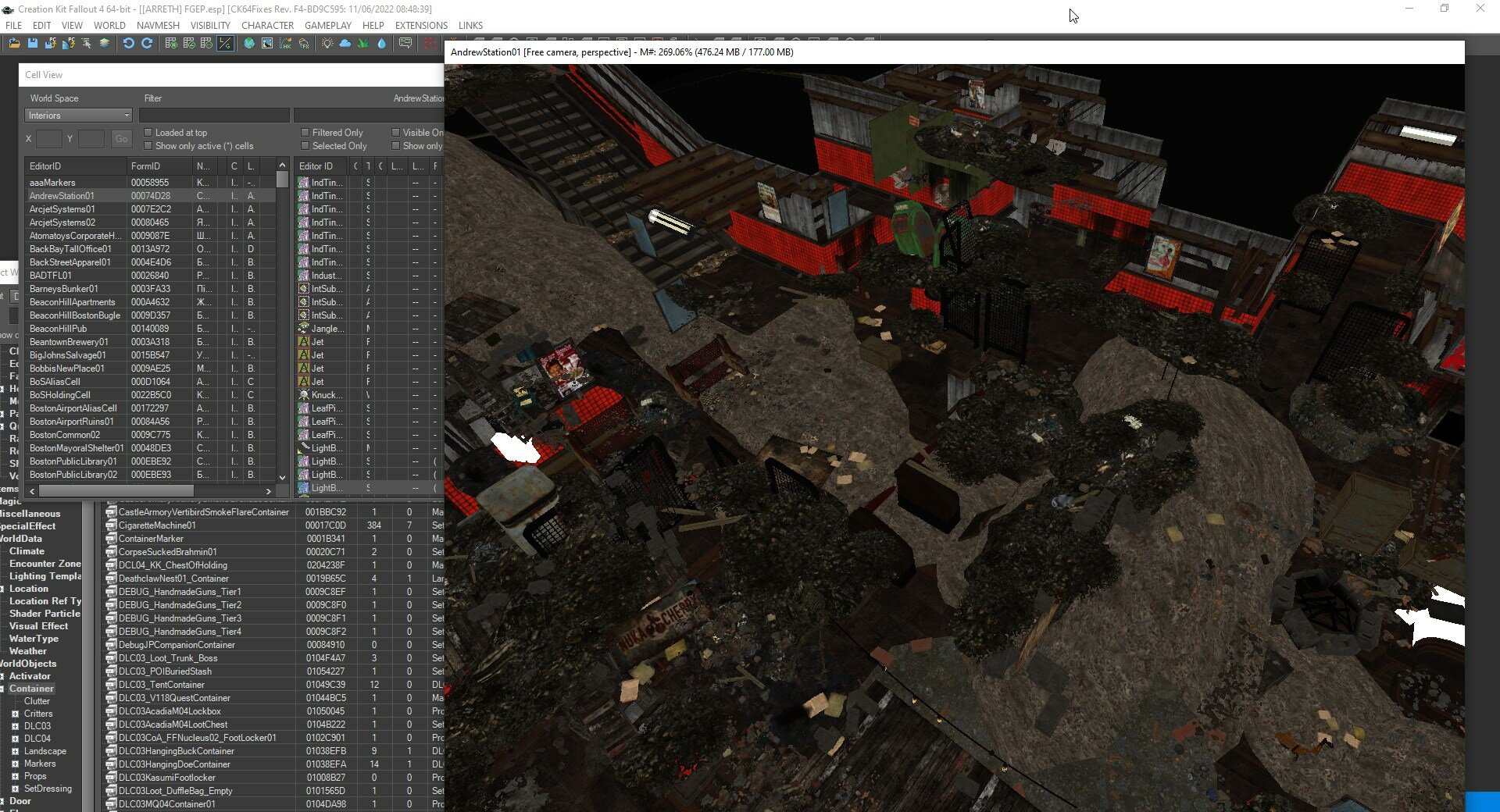Click the DLC03KasumiFootlocker container icon
This screenshot has height=812, width=1500.
111,778
